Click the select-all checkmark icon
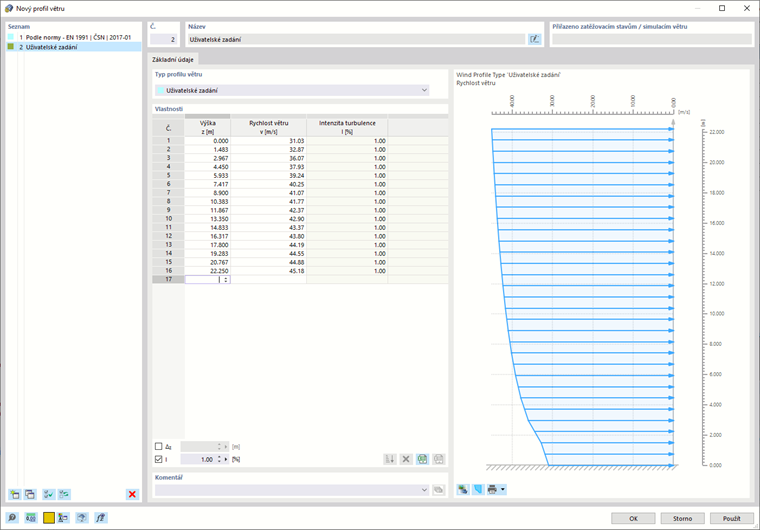This screenshot has width=760, height=530. 48,494
